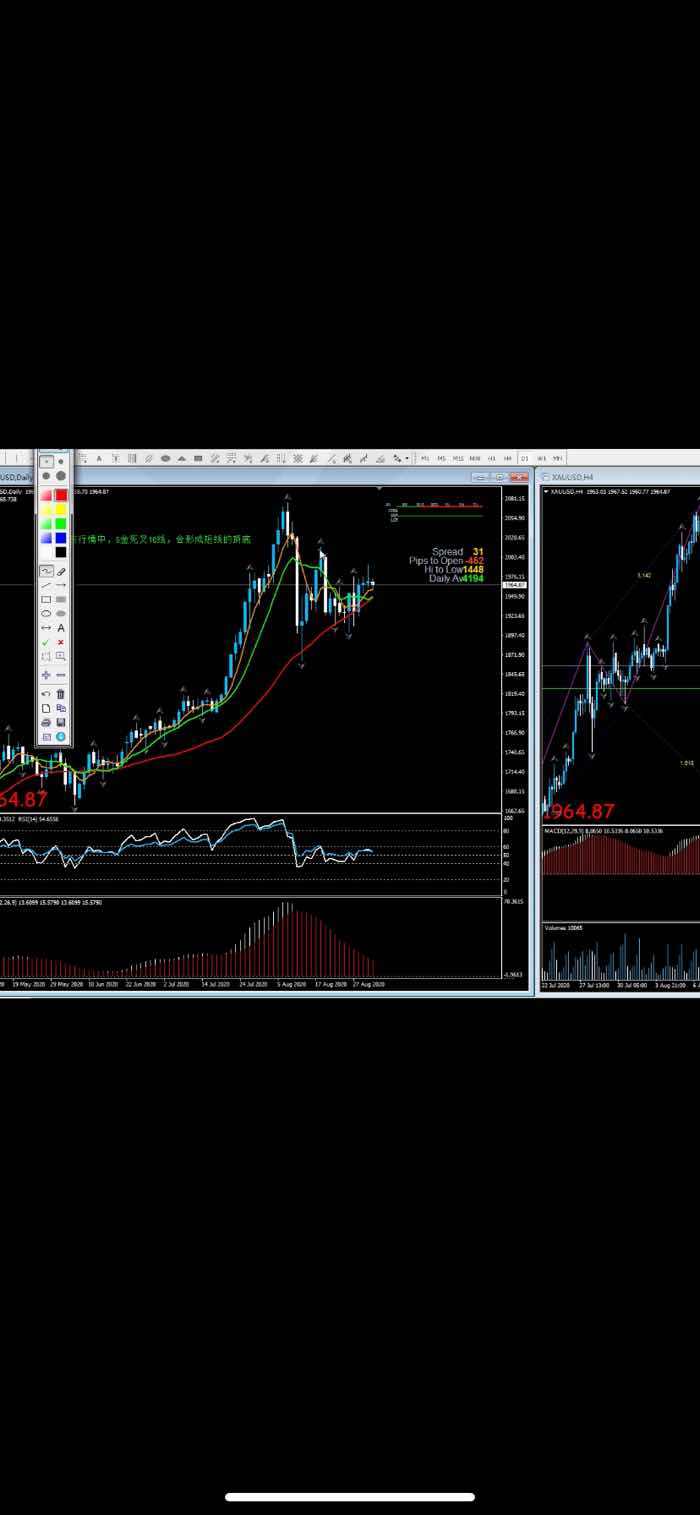
Task: Select the largest brush size dot
Action: pos(61,475)
